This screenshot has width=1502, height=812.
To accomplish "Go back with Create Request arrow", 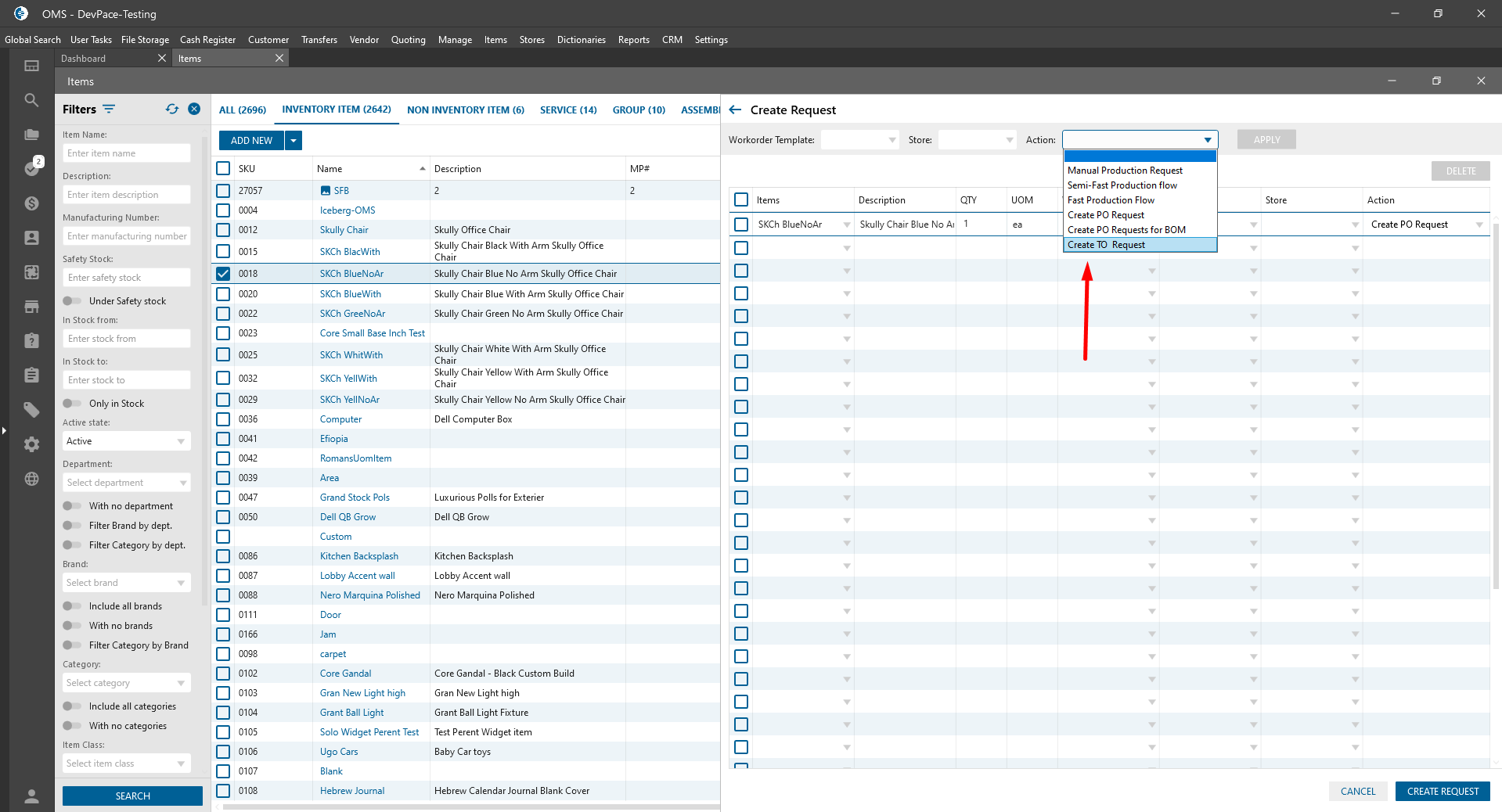I will tap(735, 110).
